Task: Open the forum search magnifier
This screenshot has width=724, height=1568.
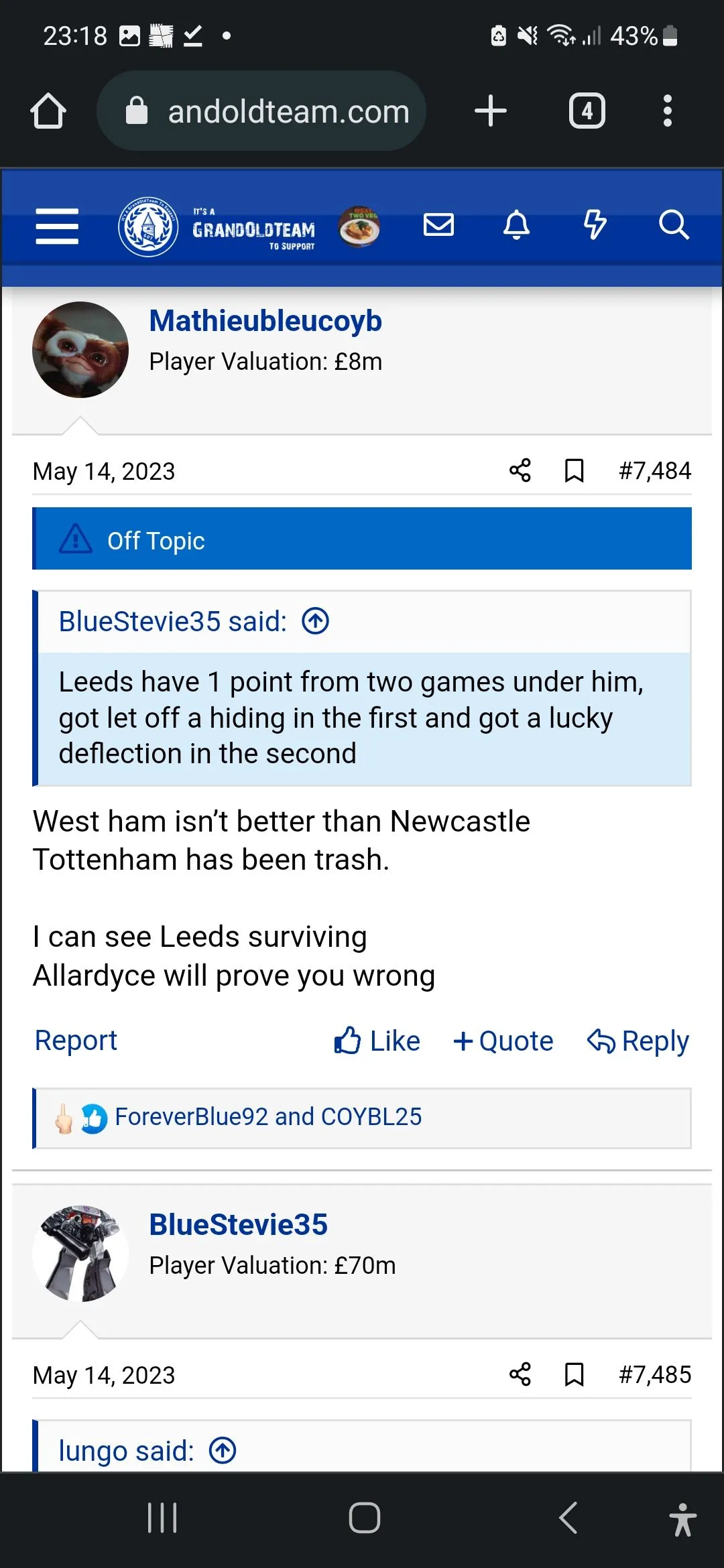Action: (673, 225)
